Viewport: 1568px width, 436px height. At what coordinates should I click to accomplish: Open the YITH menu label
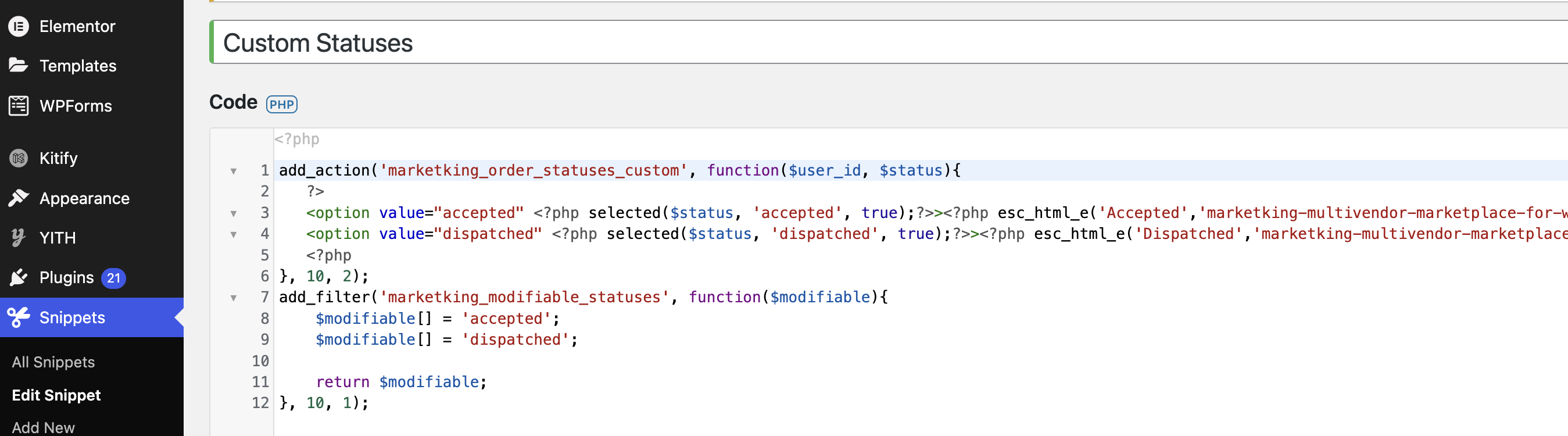58,238
